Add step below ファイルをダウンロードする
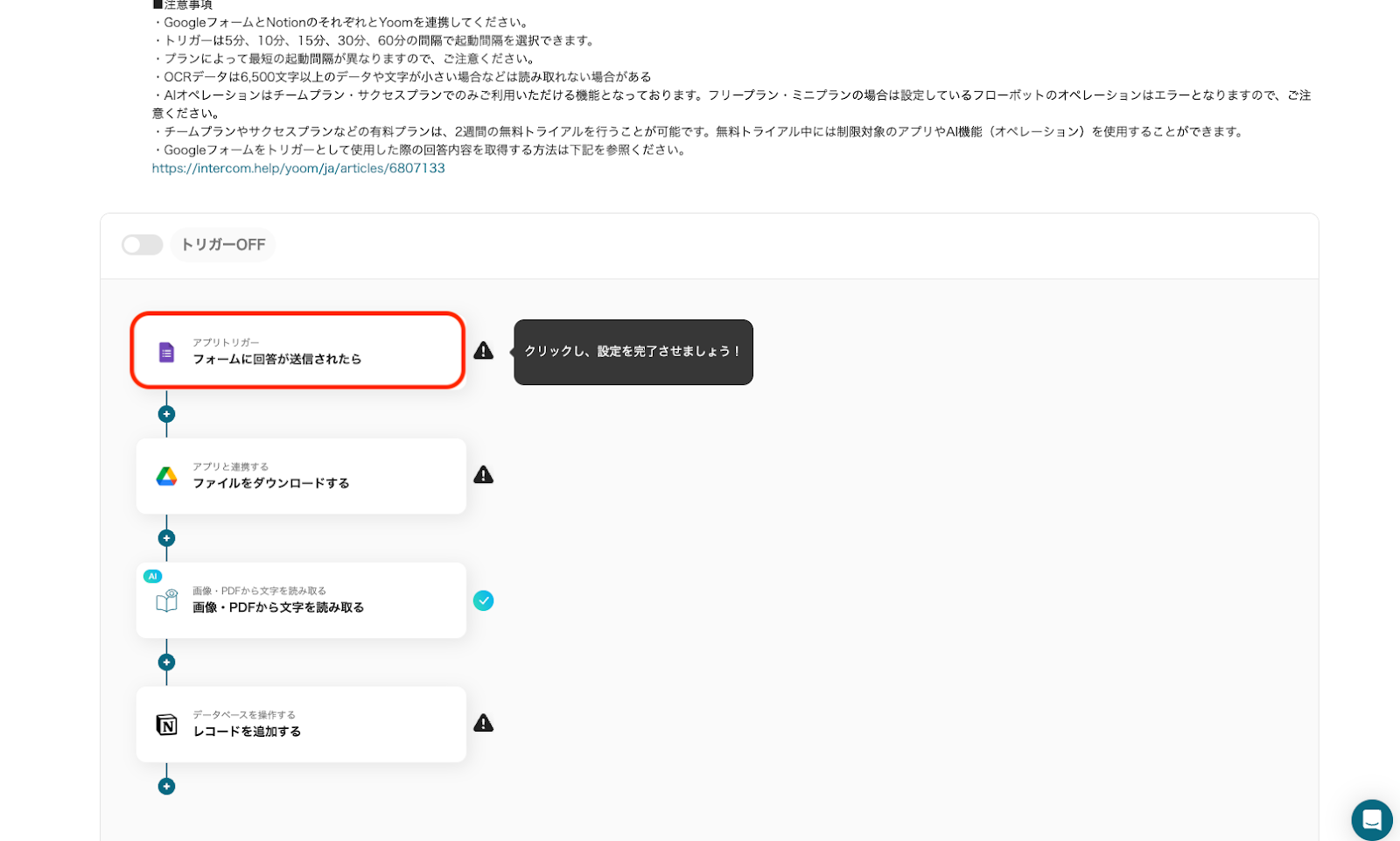This screenshot has height=841, width=1400. pyautogui.click(x=166, y=538)
